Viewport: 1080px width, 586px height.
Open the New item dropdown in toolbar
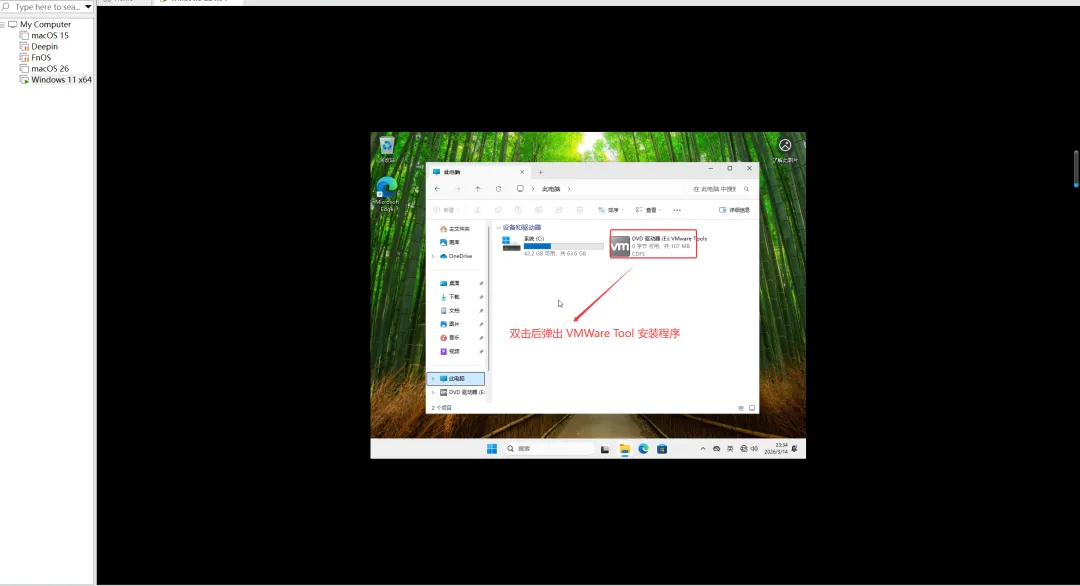pyautogui.click(x=446, y=210)
